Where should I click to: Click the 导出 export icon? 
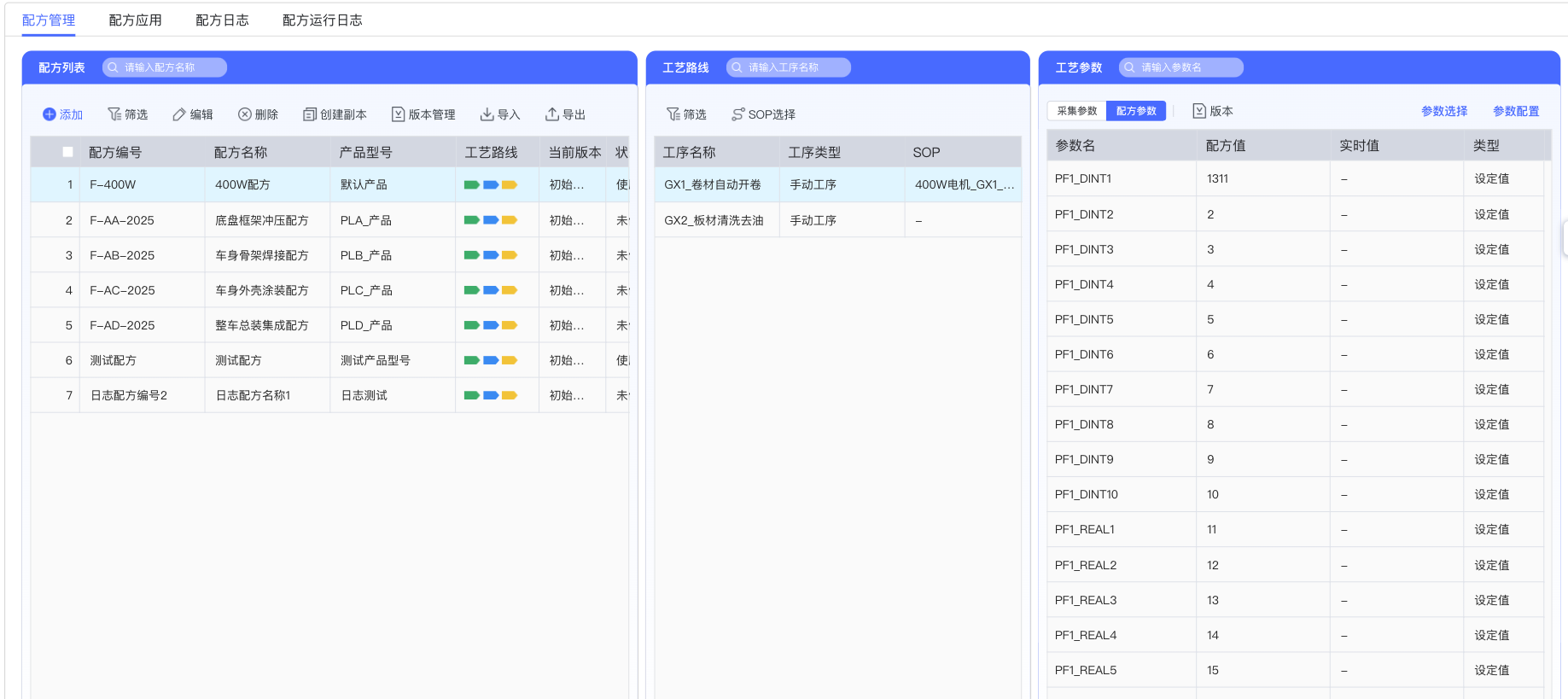point(552,114)
